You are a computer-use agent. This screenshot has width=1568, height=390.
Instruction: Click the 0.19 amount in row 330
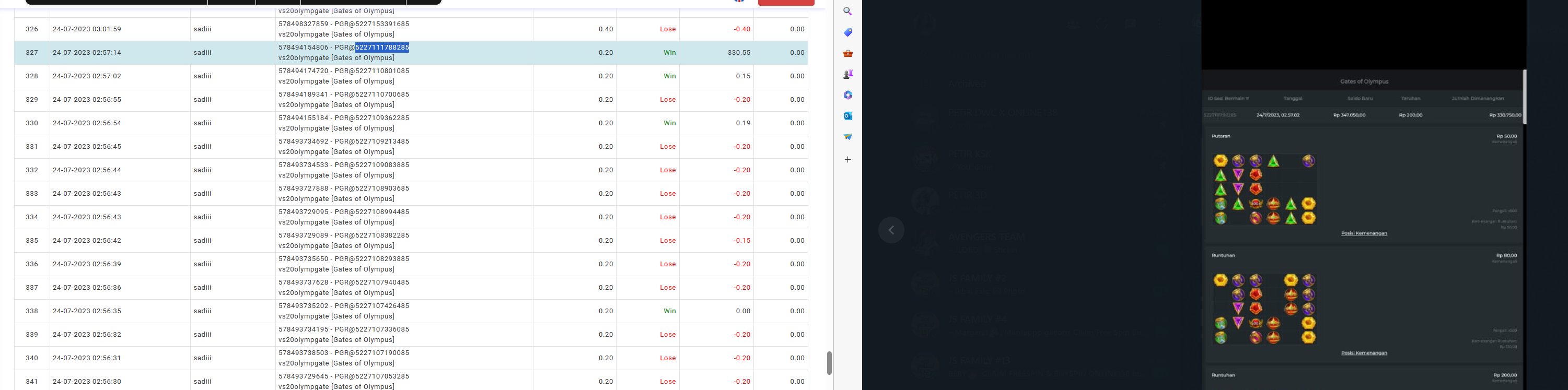742,123
